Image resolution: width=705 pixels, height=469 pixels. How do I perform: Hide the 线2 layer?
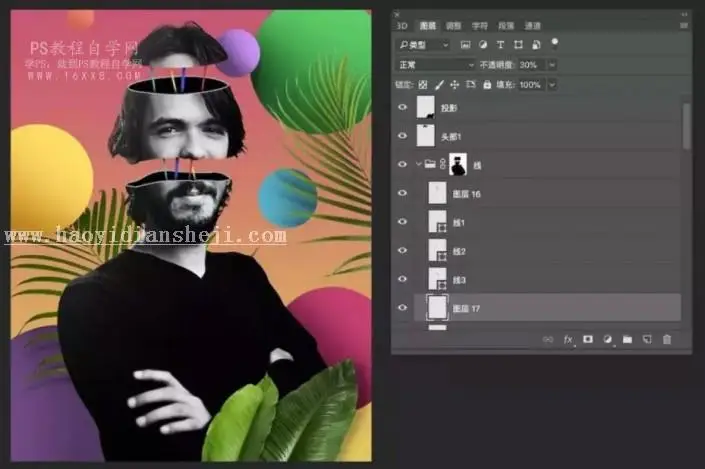402,250
